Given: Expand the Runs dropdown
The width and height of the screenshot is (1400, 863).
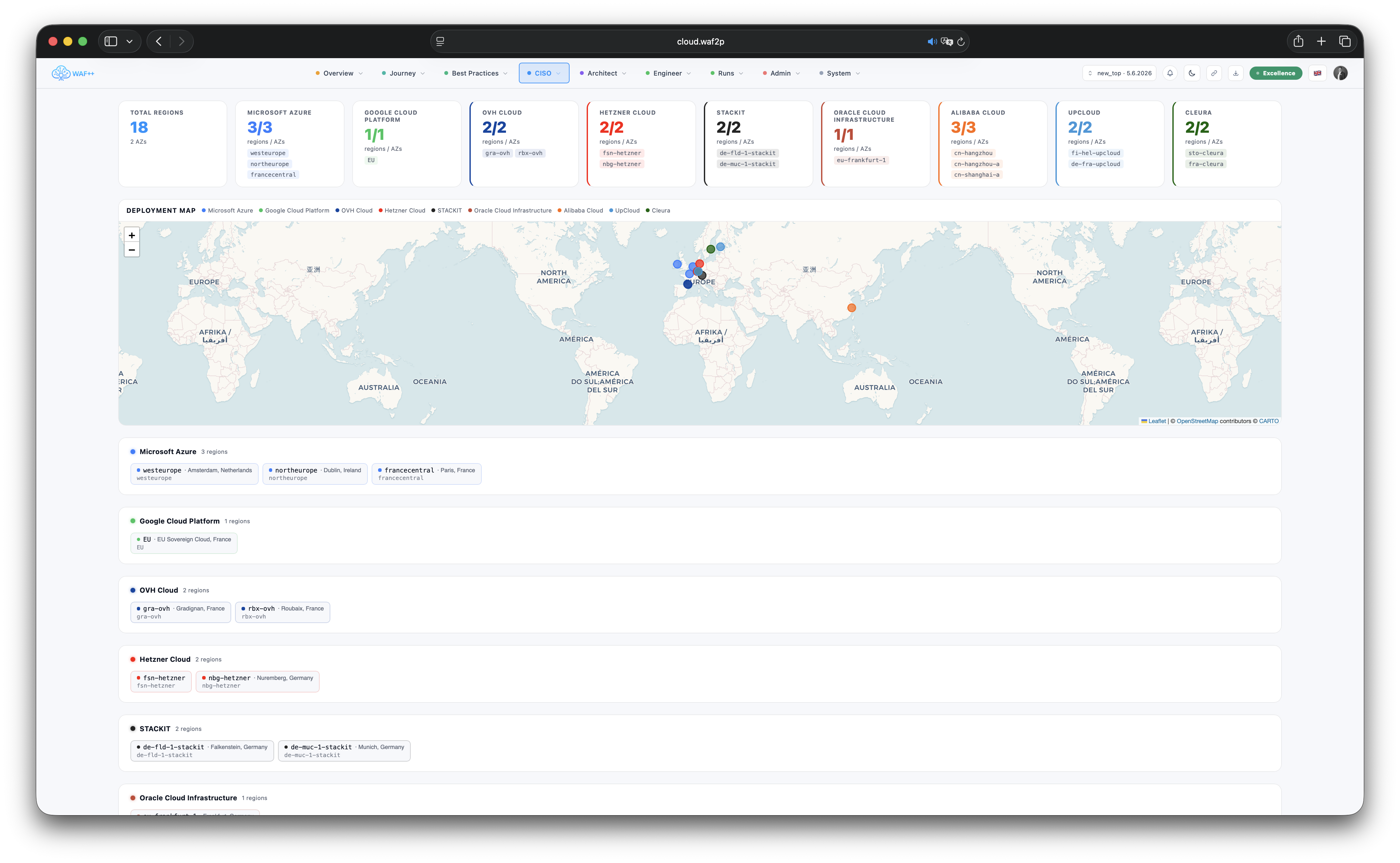Looking at the screenshot, I should [x=727, y=73].
